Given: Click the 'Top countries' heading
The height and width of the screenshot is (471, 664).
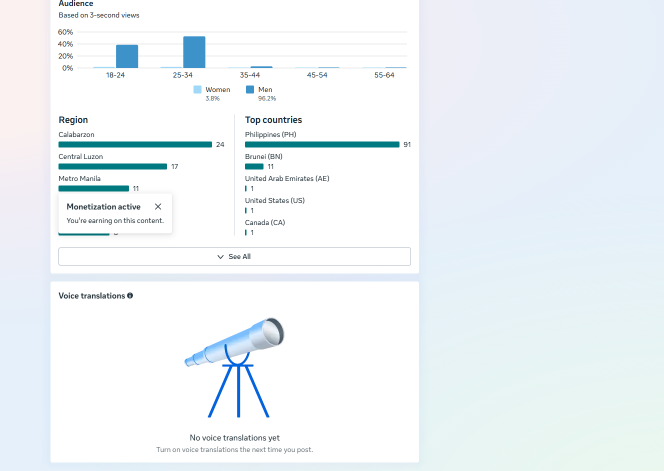Looking at the screenshot, I should pyautogui.click(x=273, y=120).
